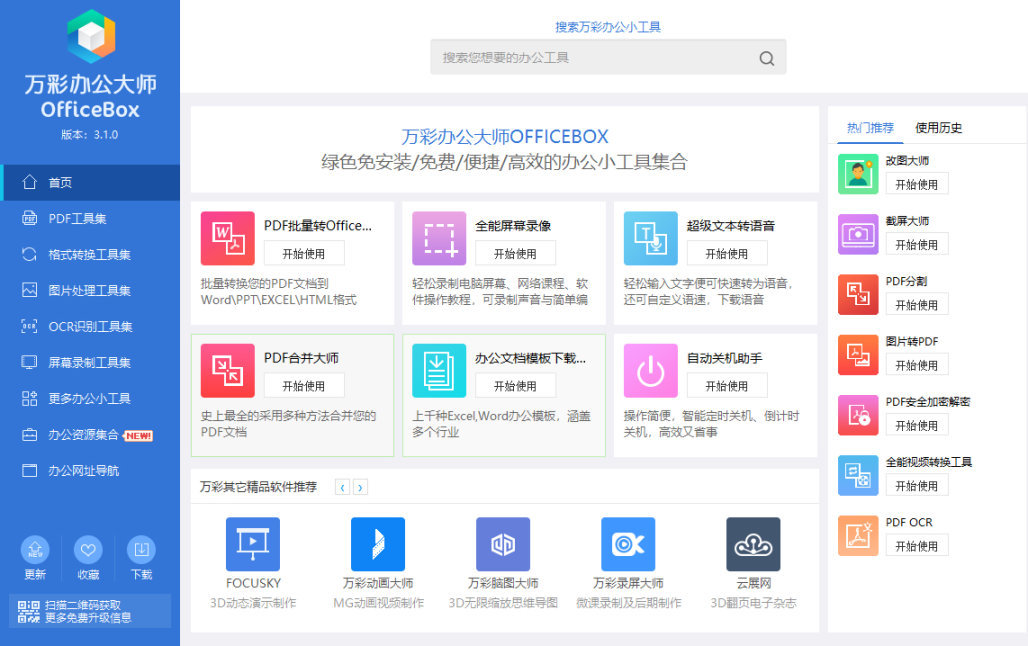Open the 万彩脑图大师 icon
The width and height of the screenshot is (1028, 646).
pos(503,544)
